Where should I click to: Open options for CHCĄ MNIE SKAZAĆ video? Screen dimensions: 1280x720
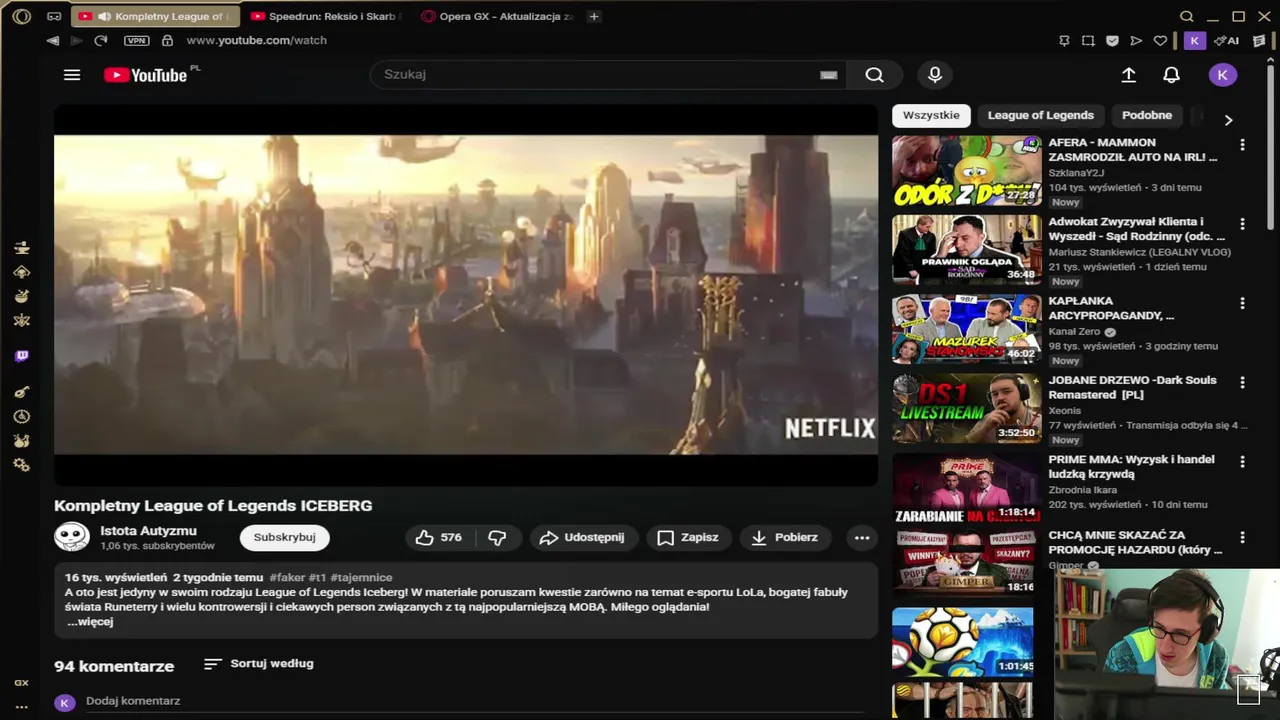(x=1242, y=537)
